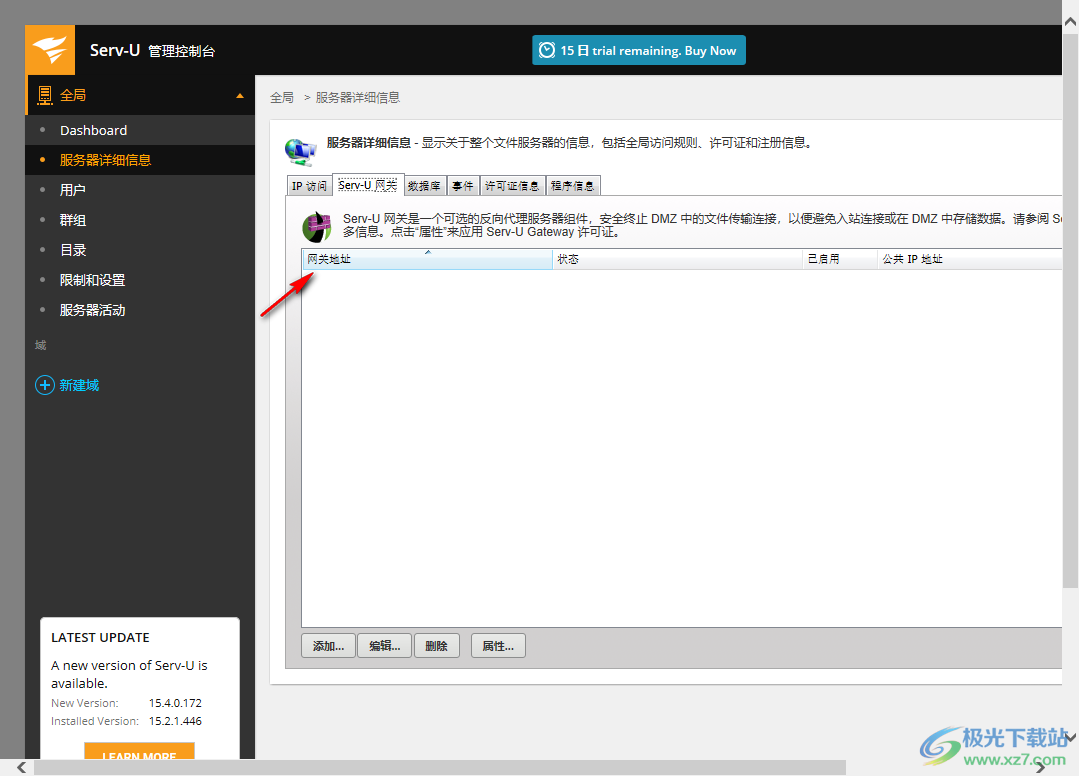Image resolution: width=1079 pixels, height=776 pixels.
Task: Click the 新建域 plus icon
Action: (45, 385)
